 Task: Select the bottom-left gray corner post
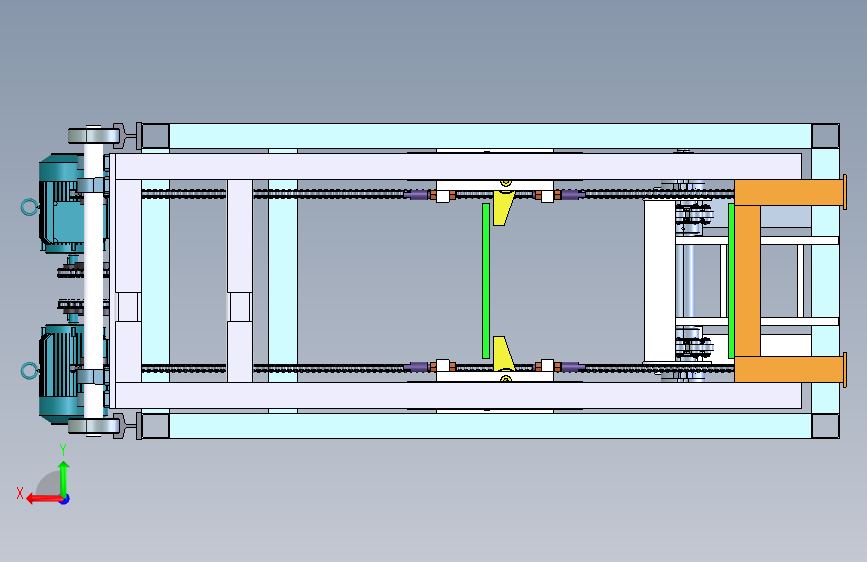[155, 426]
